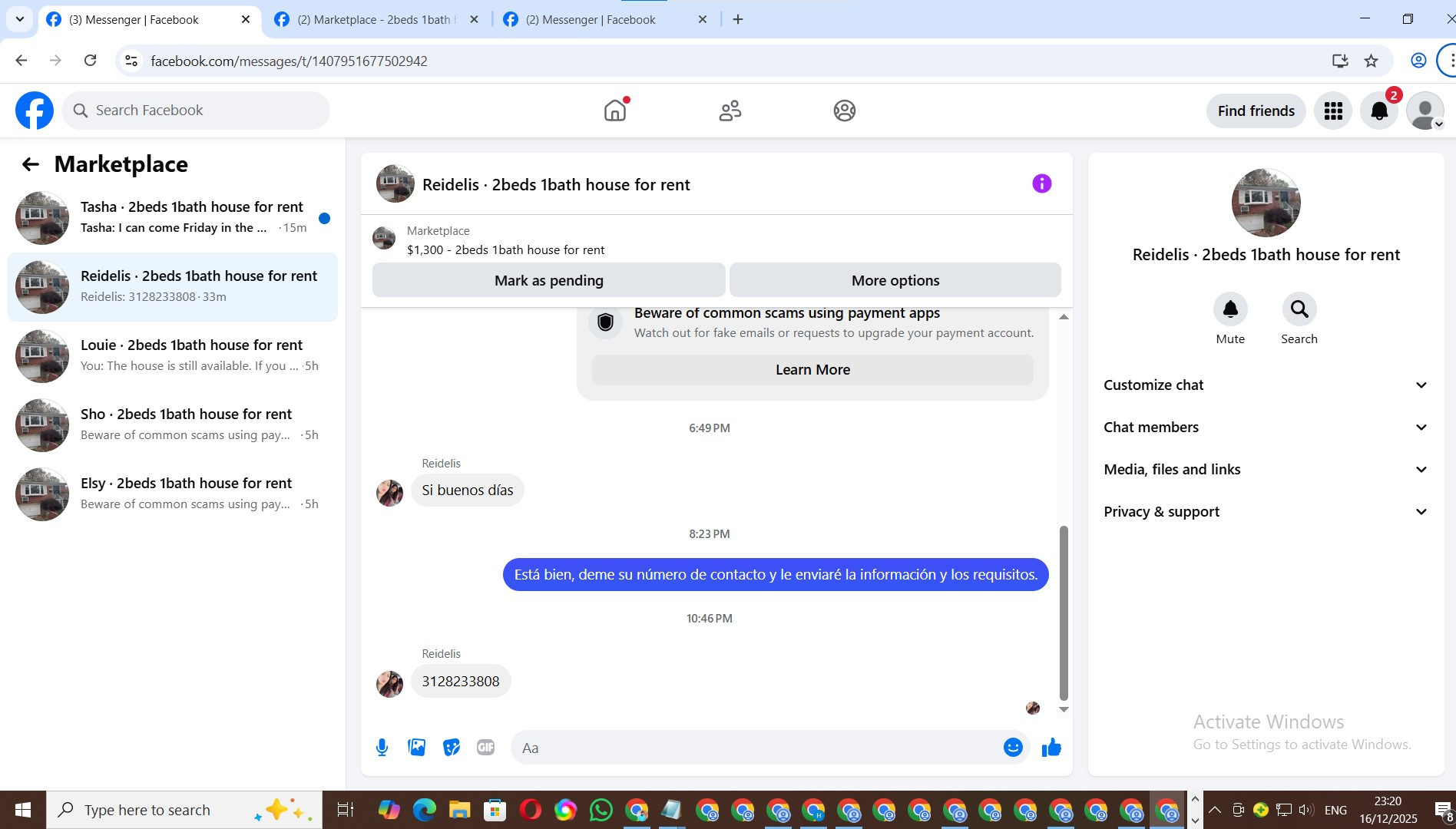This screenshot has width=1456, height=829.
Task: Open WhatsApp from the taskbar
Action: click(x=601, y=810)
